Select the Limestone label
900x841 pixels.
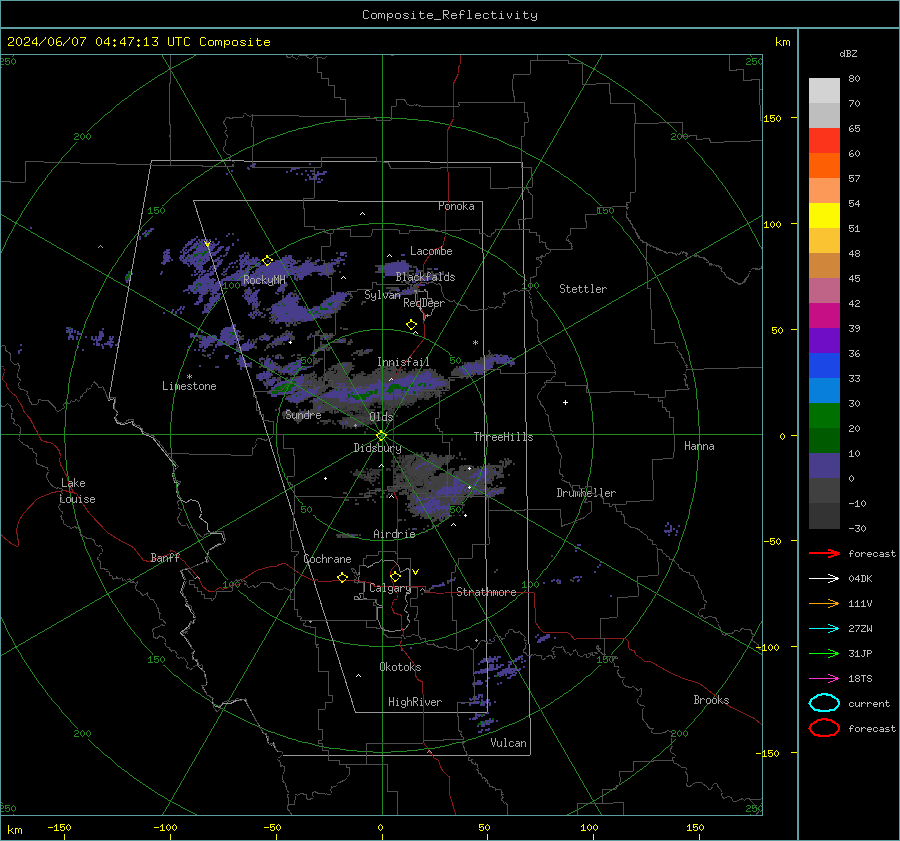click(x=189, y=386)
